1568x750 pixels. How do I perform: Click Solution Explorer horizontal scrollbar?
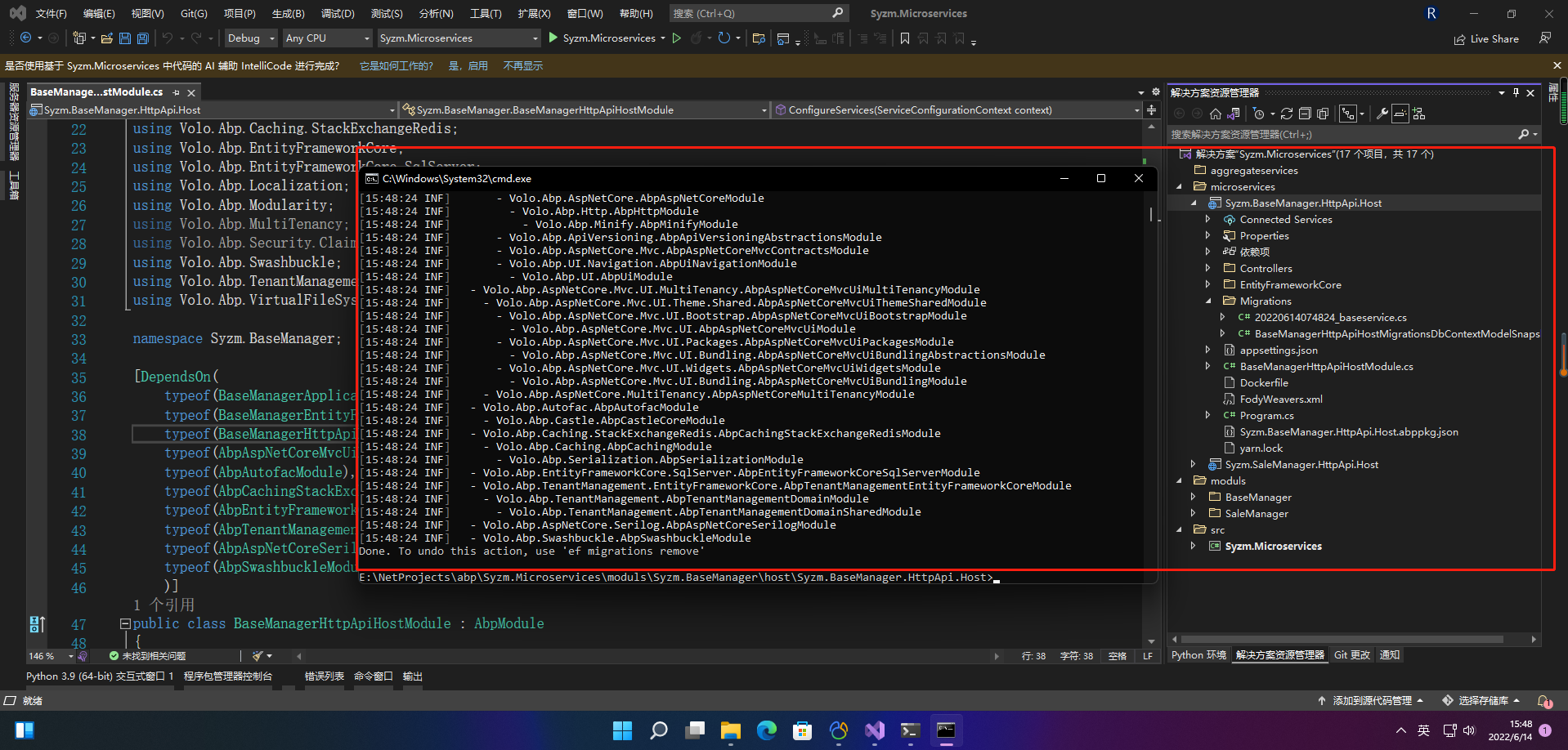tap(1353, 640)
